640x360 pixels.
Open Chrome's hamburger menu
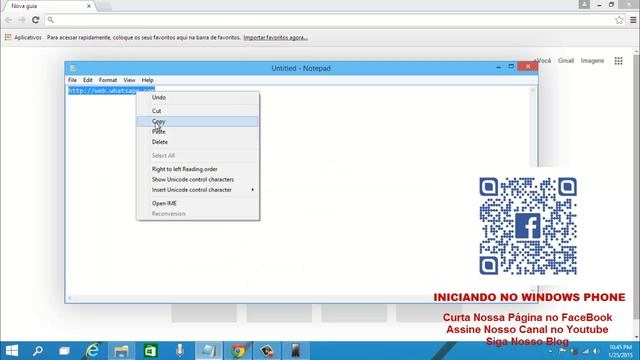click(x=633, y=20)
